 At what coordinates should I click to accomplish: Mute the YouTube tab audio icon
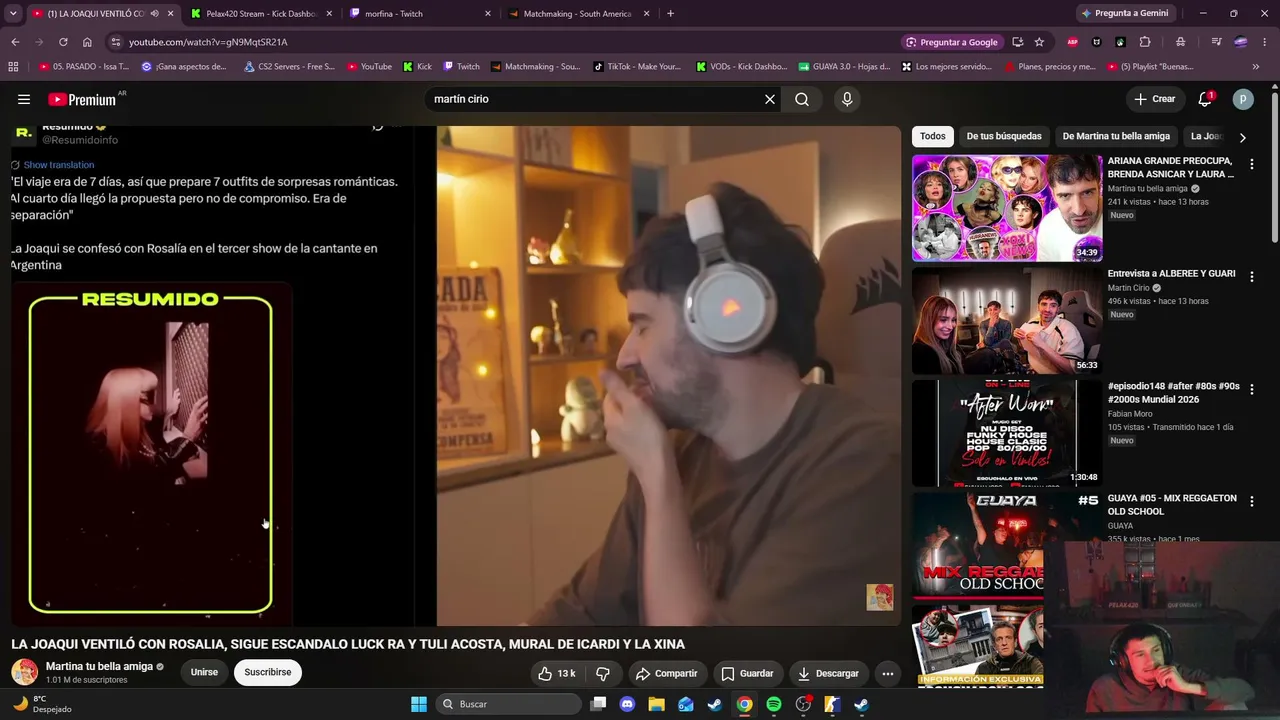coord(154,14)
